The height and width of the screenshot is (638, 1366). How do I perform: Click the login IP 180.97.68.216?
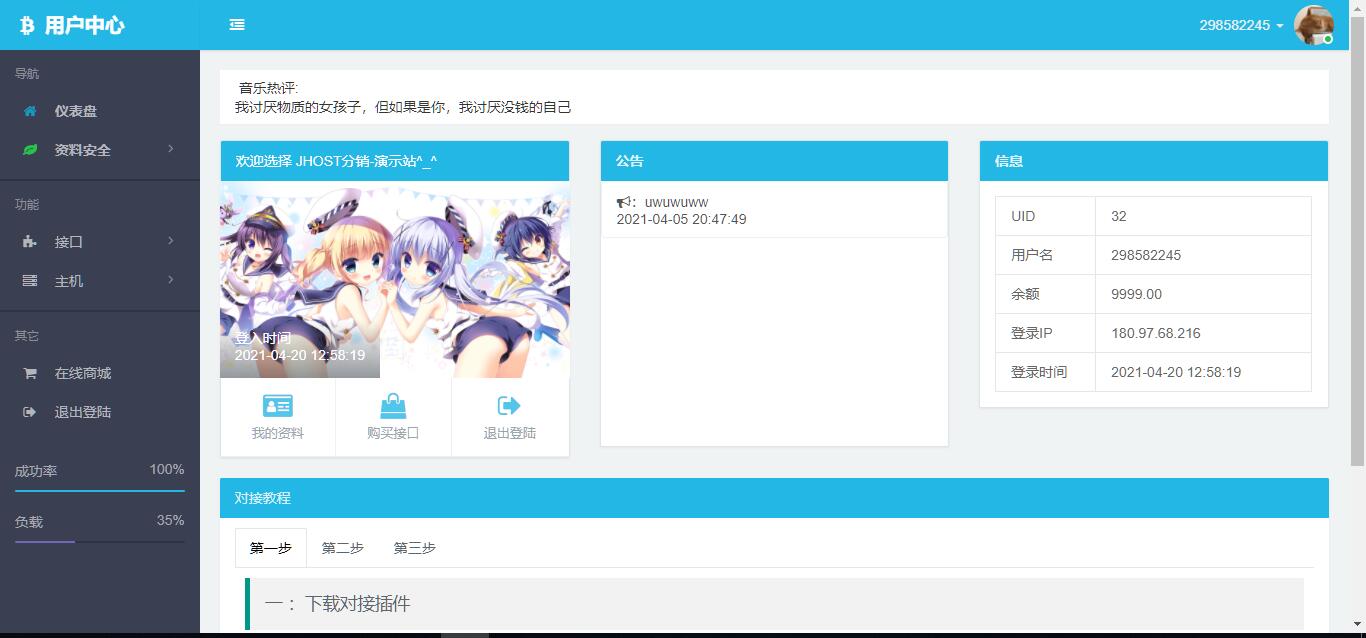click(x=1156, y=333)
